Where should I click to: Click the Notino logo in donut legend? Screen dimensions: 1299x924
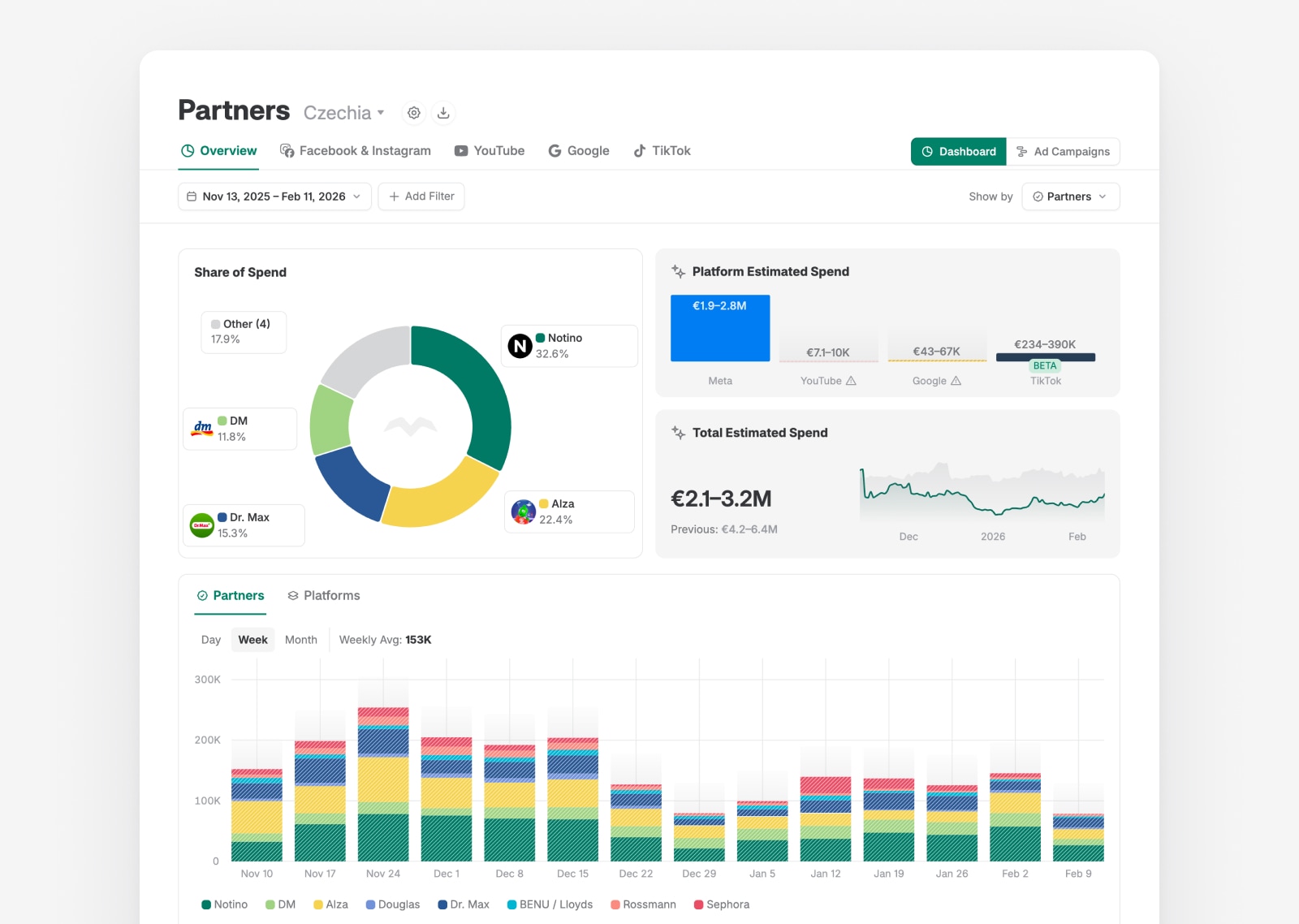coord(520,346)
